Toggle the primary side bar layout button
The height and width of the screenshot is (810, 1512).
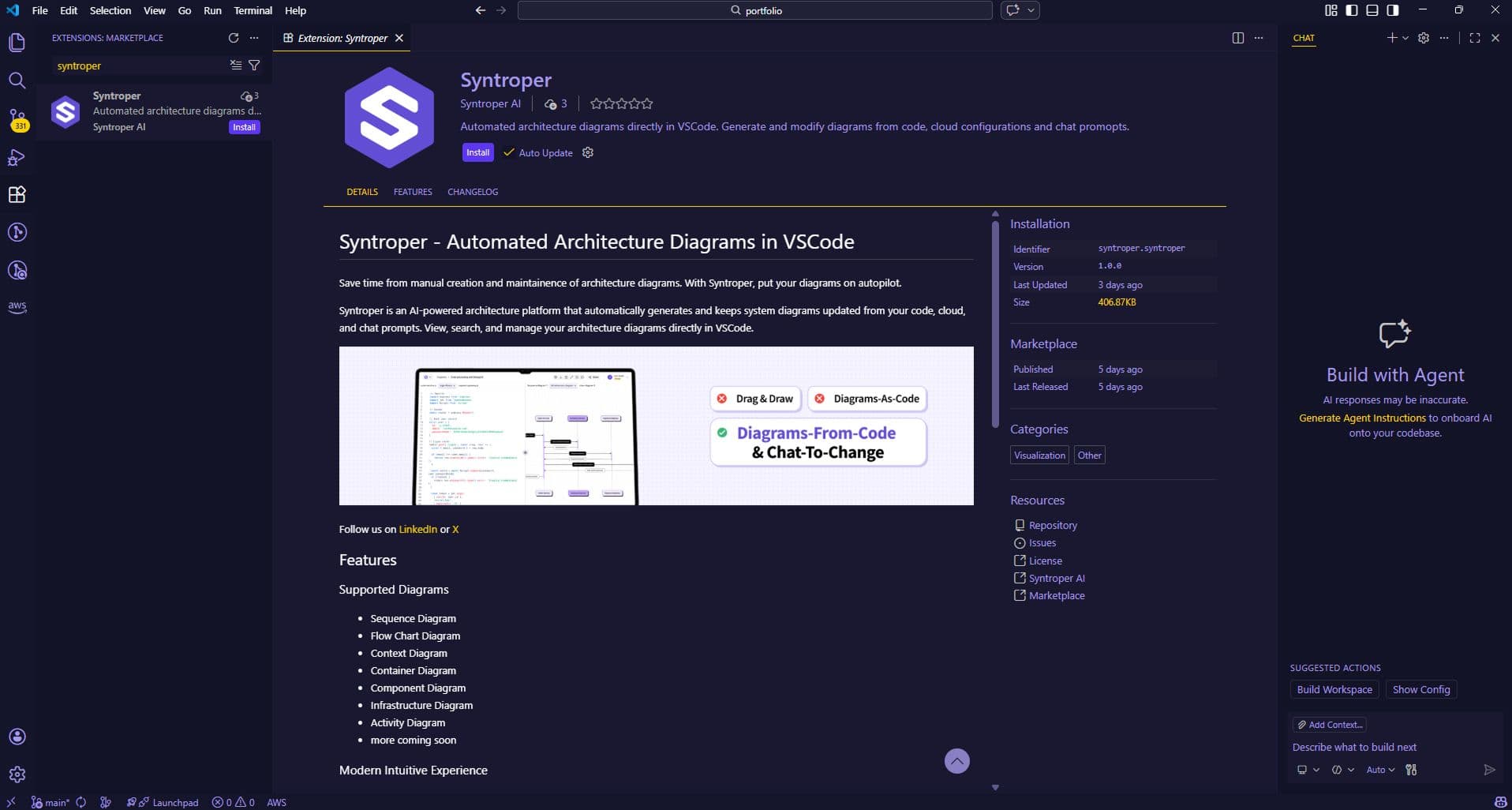tap(1352, 10)
